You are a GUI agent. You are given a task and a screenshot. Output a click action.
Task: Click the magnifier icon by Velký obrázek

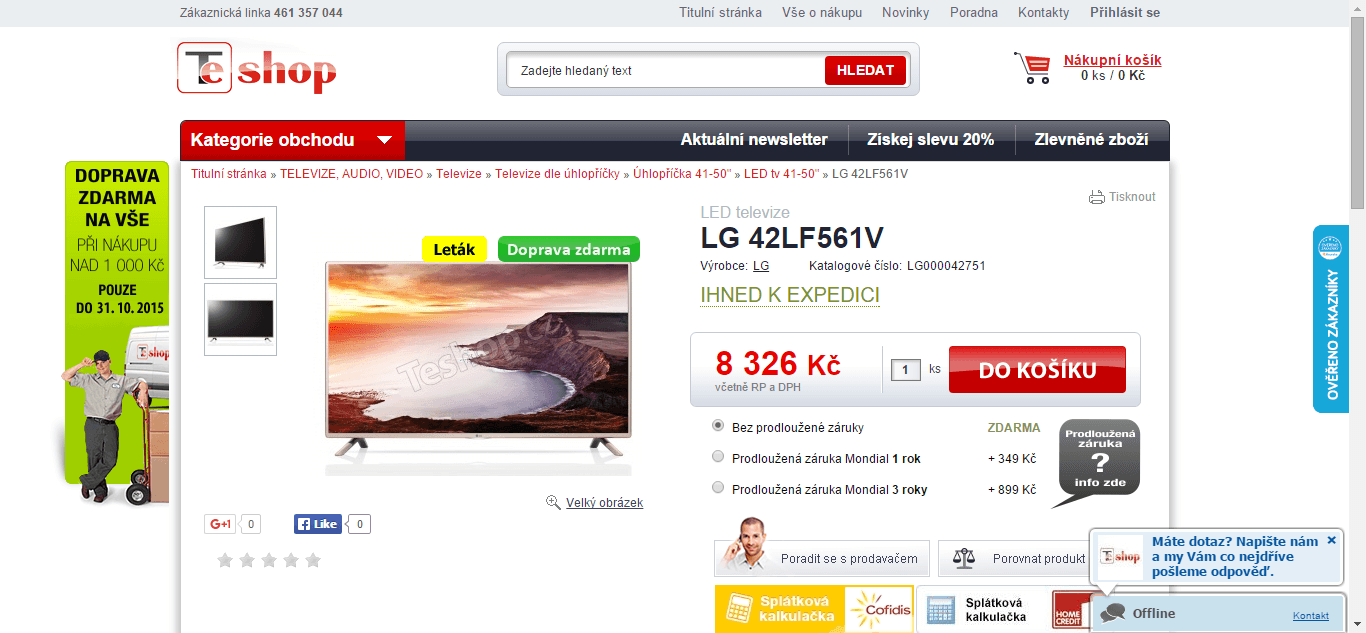tap(553, 502)
